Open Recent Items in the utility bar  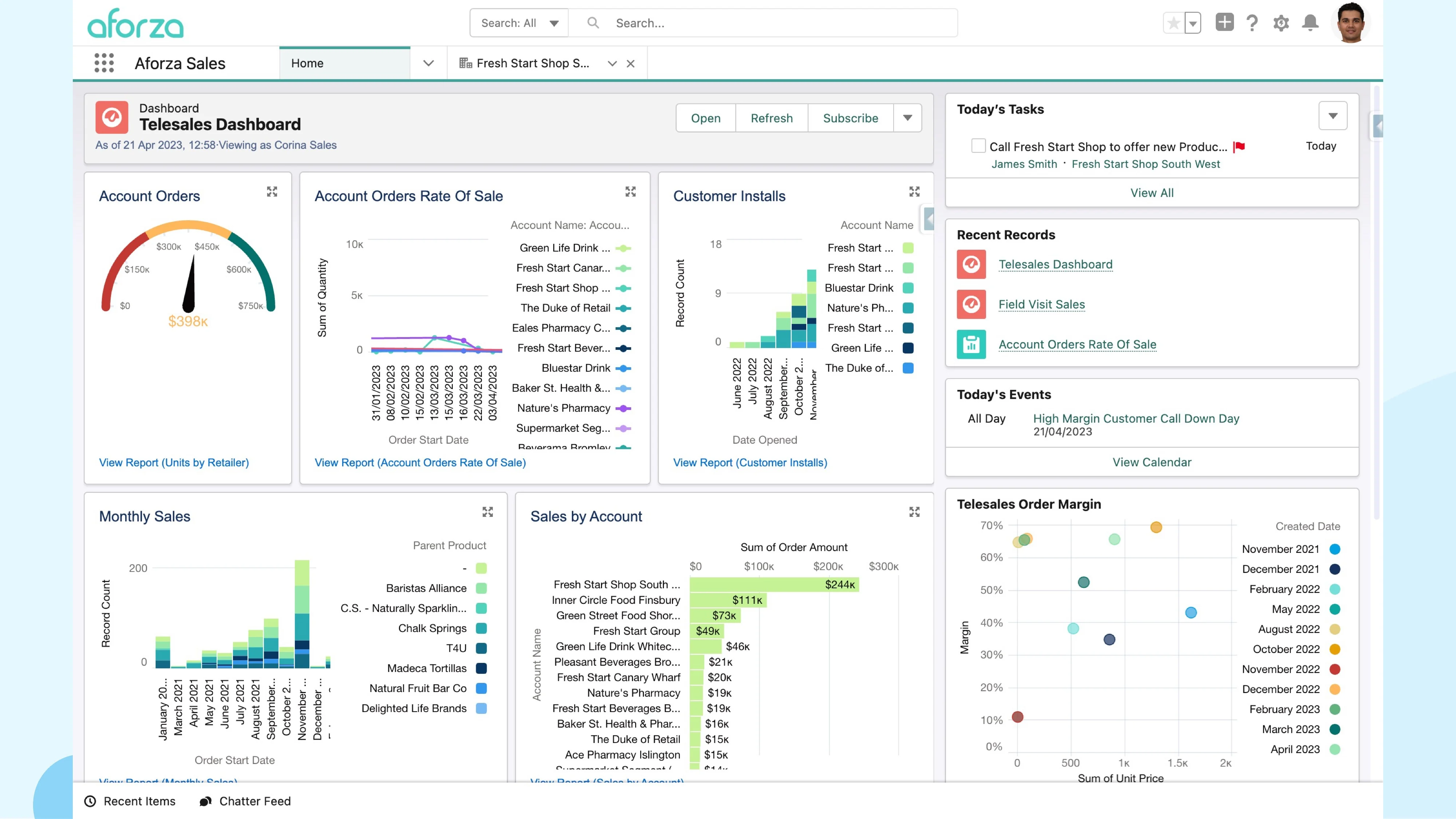coord(130,801)
